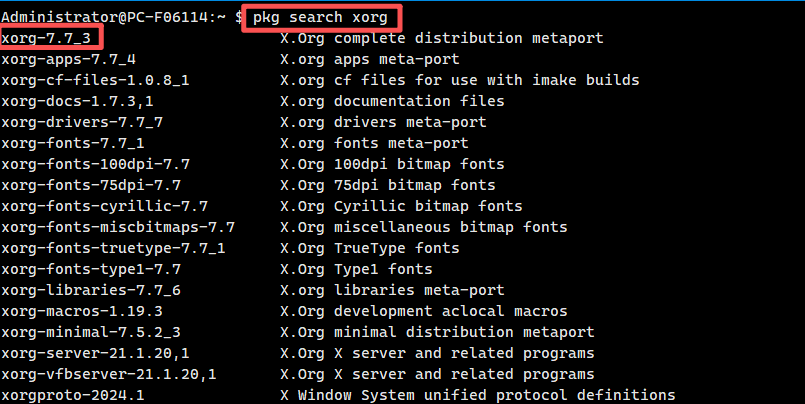805x404 pixels.
Task: Click the xorg-minimal-7.5.2_3 package name
Action: tap(91, 311)
